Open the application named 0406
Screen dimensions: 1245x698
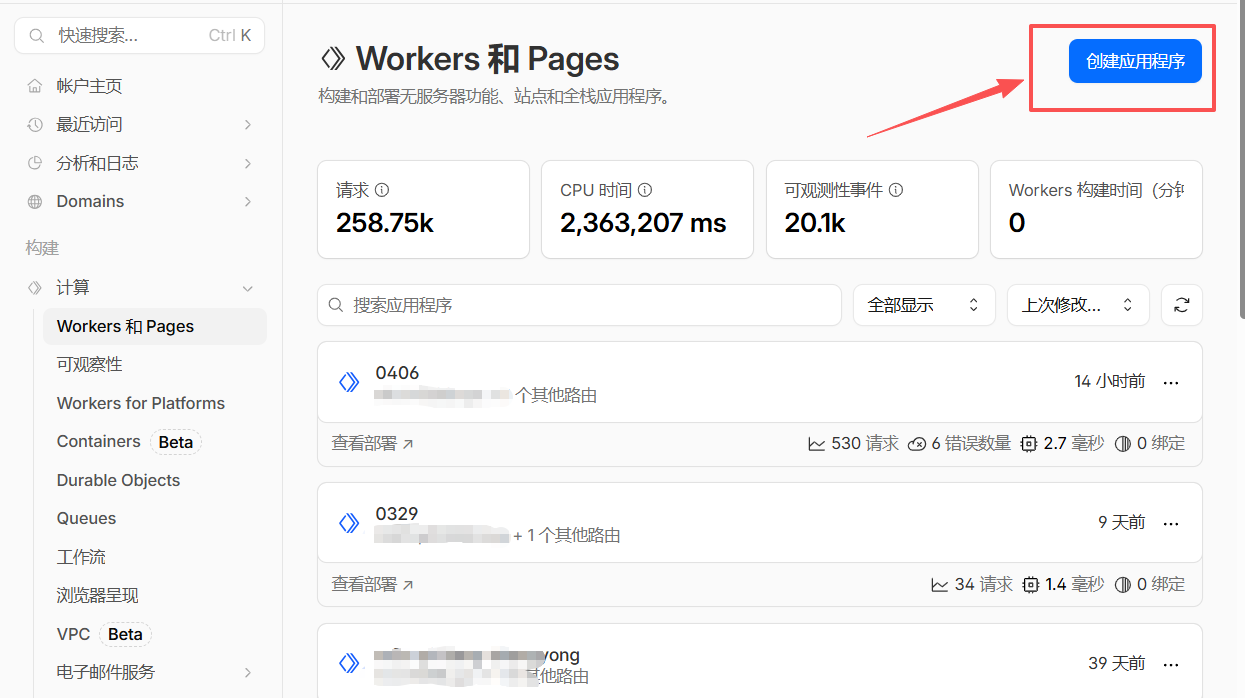point(397,373)
